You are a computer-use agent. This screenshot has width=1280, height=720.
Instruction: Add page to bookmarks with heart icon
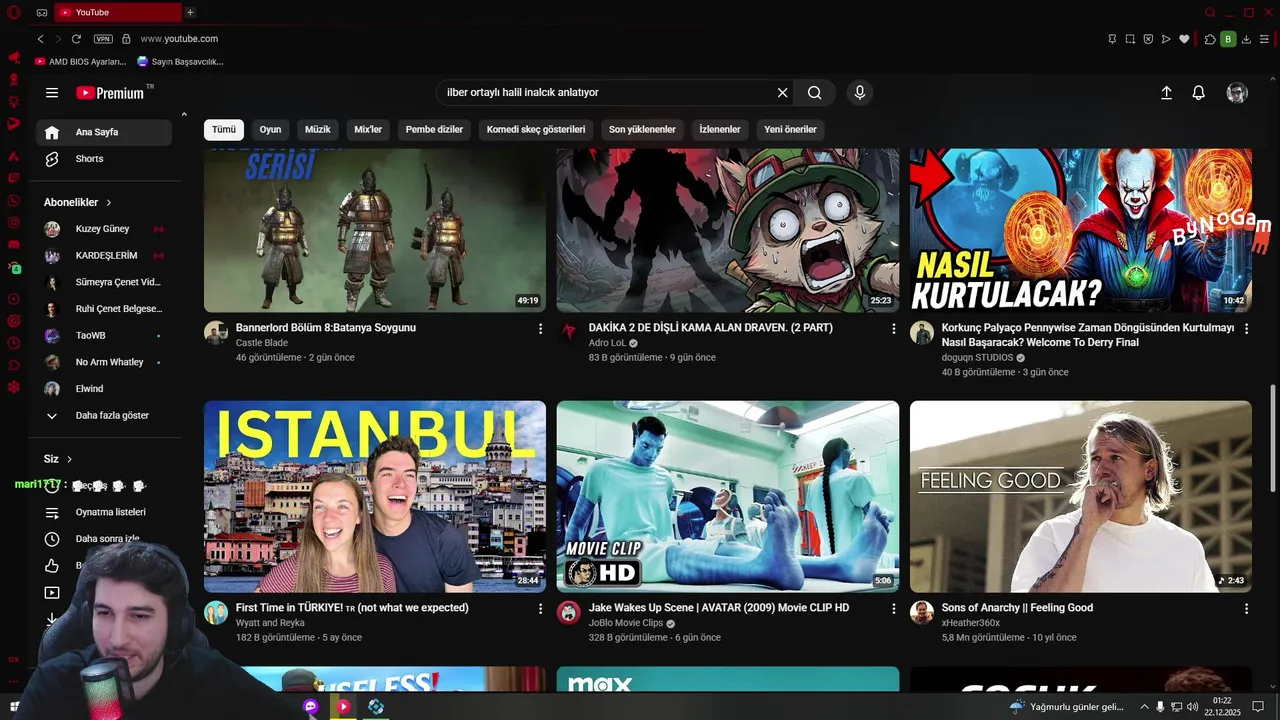pos(1184,39)
